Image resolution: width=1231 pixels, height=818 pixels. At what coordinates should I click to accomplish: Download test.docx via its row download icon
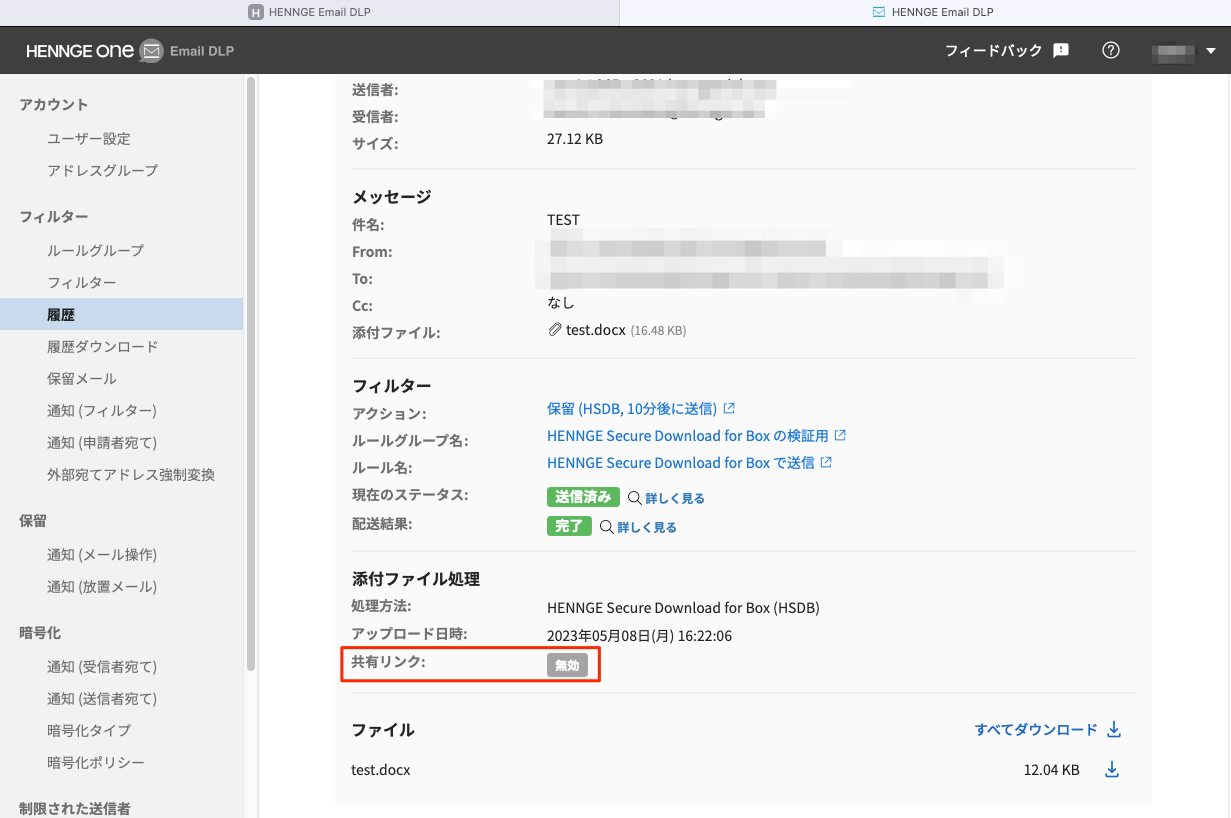coord(1111,770)
